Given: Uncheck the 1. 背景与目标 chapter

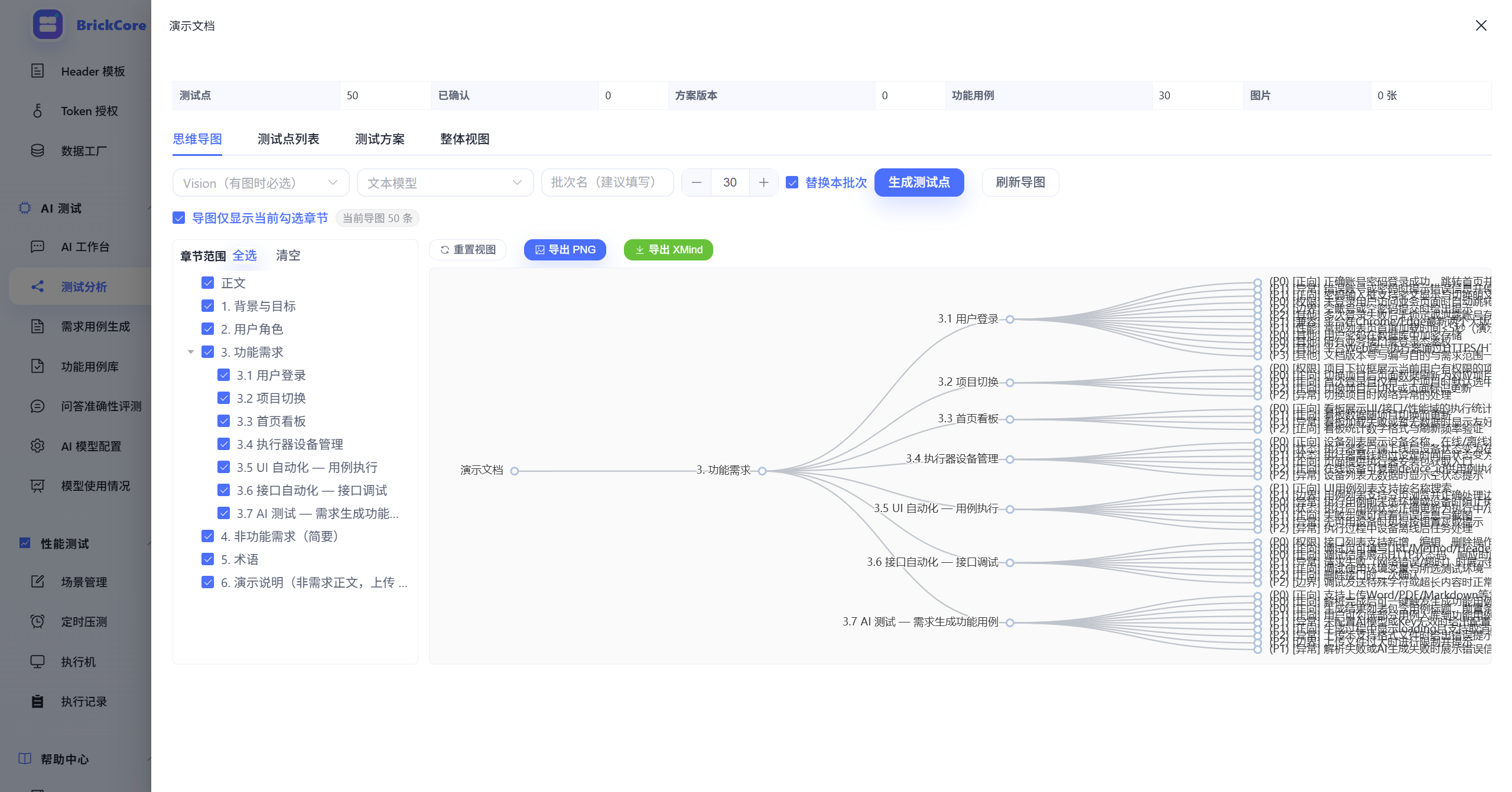Looking at the screenshot, I should (207, 306).
